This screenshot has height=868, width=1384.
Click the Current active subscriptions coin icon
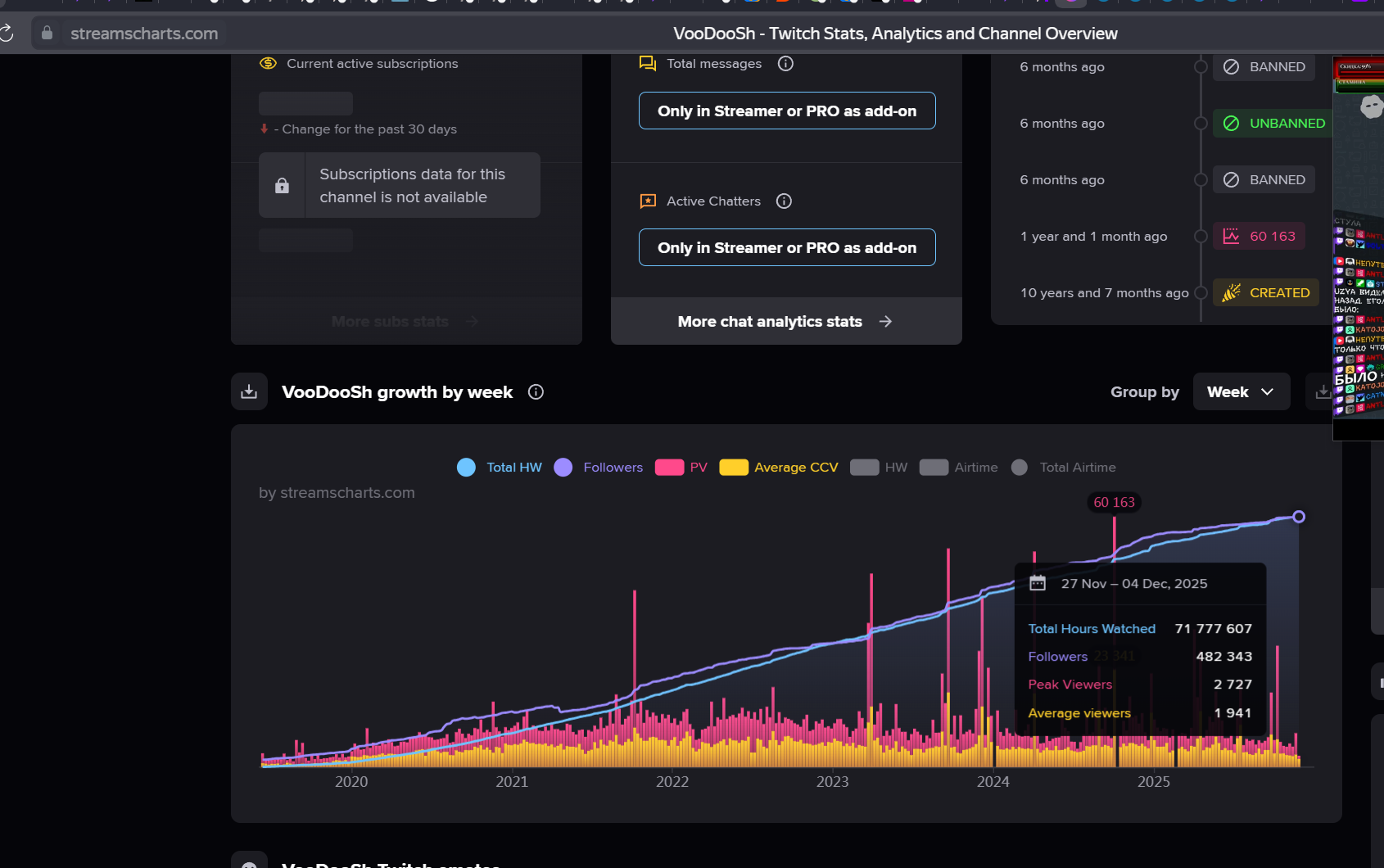268,64
